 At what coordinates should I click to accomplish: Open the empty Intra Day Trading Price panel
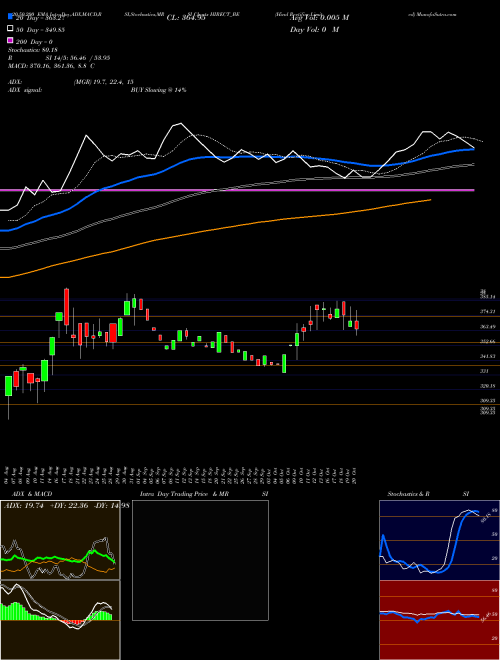point(200,560)
